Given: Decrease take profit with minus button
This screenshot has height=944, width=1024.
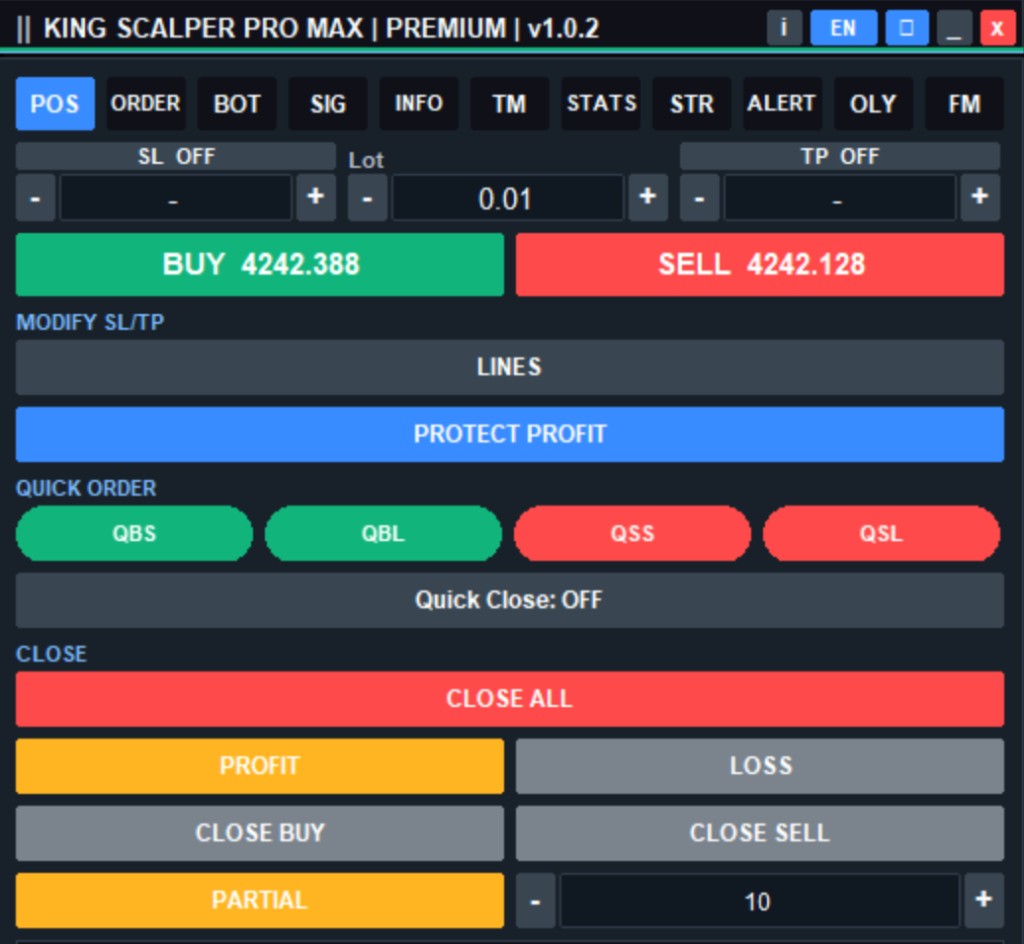Looking at the screenshot, I should click(699, 197).
